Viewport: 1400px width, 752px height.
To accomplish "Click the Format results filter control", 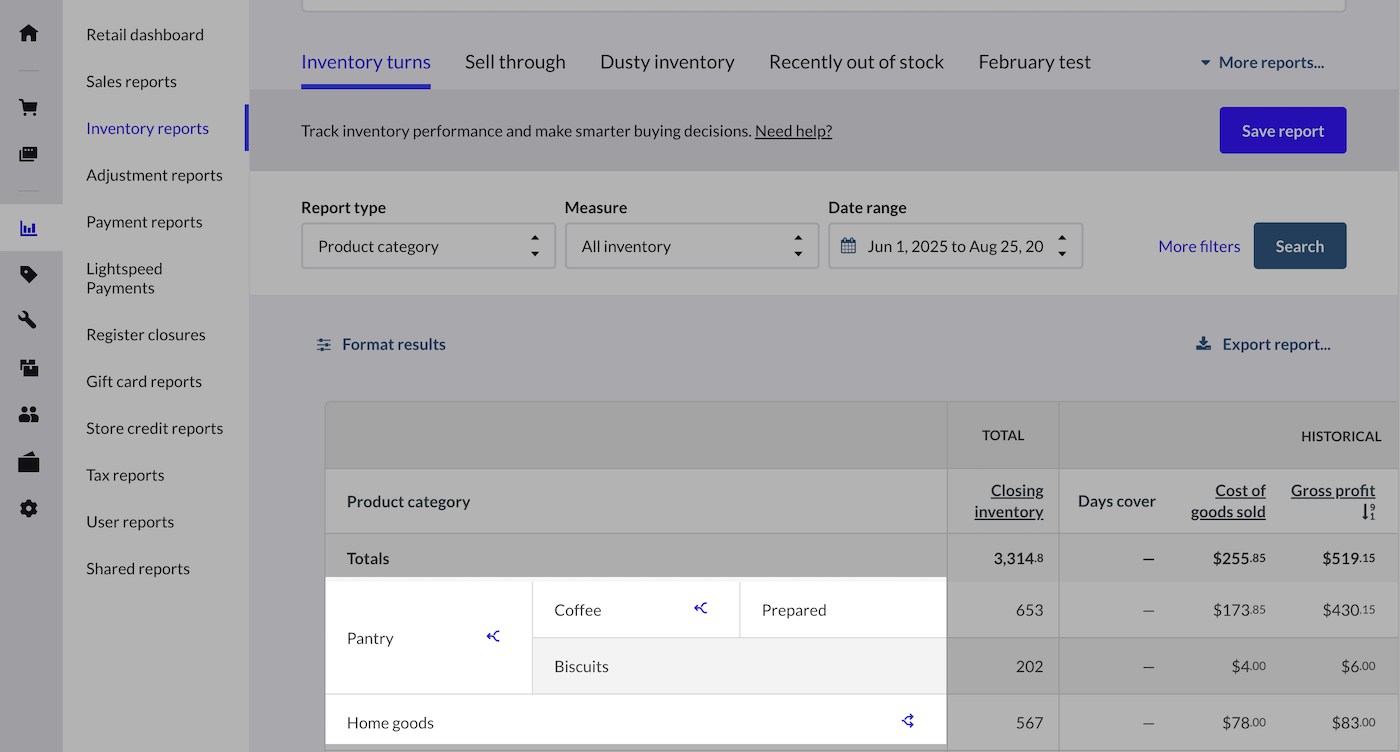I will [323, 343].
